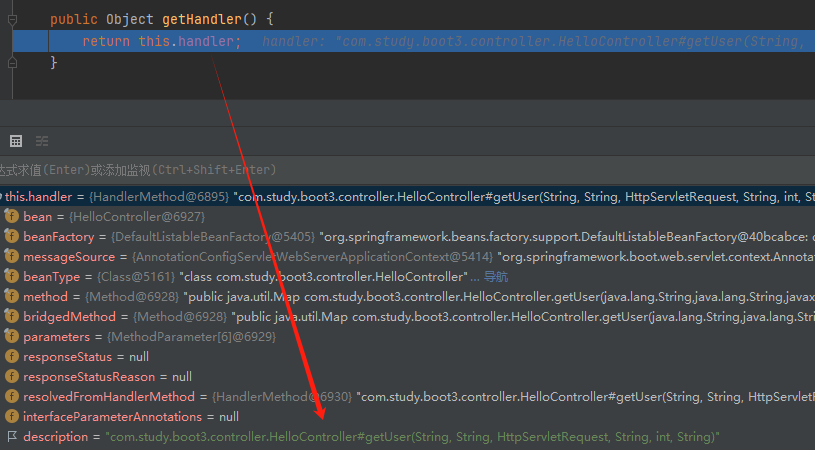
Task: Click the field icon of method row
Action: click(x=11, y=297)
